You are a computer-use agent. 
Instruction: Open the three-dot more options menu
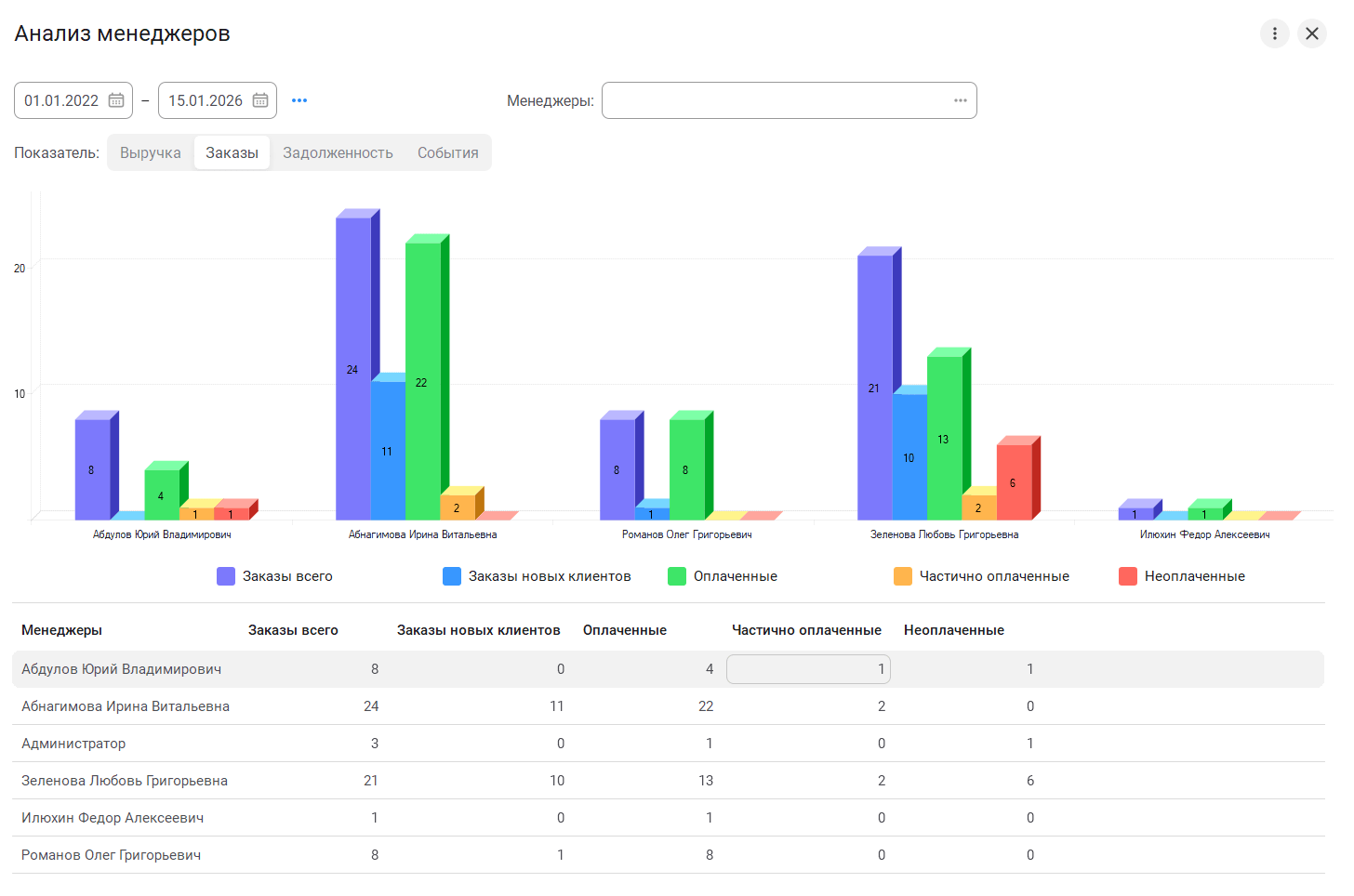coord(1274,33)
